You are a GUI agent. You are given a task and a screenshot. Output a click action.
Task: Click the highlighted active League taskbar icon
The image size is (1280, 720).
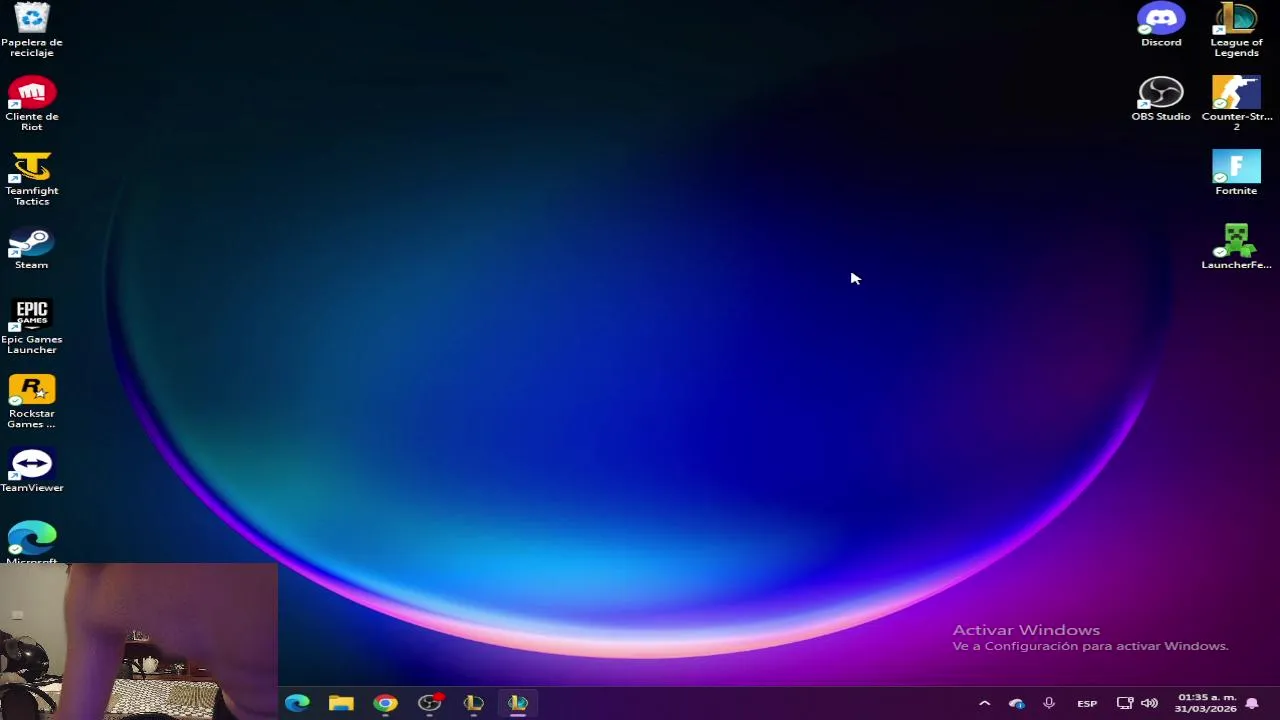pos(517,703)
